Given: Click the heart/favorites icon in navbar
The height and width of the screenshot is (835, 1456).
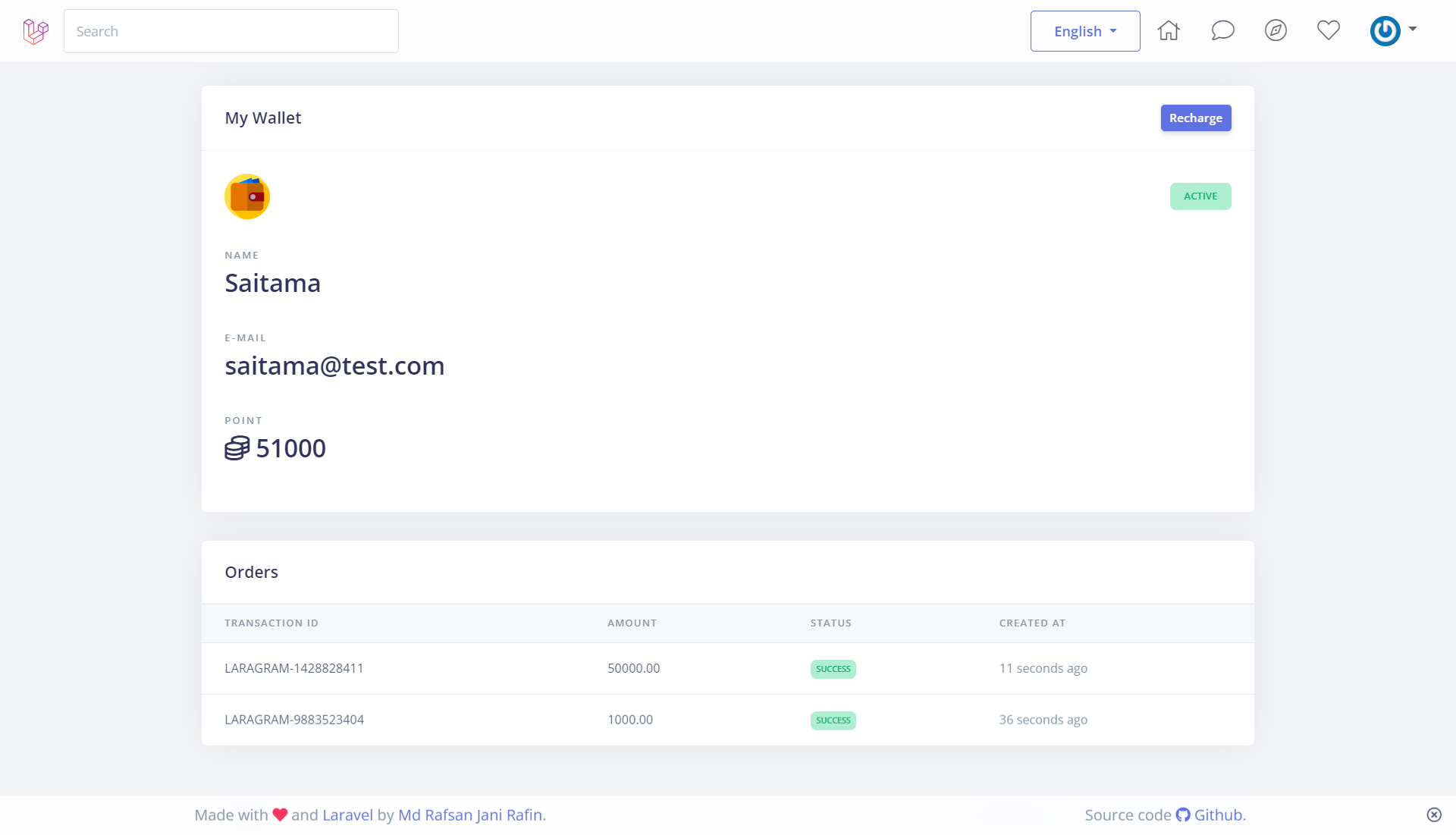Looking at the screenshot, I should tap(1329, 30).
